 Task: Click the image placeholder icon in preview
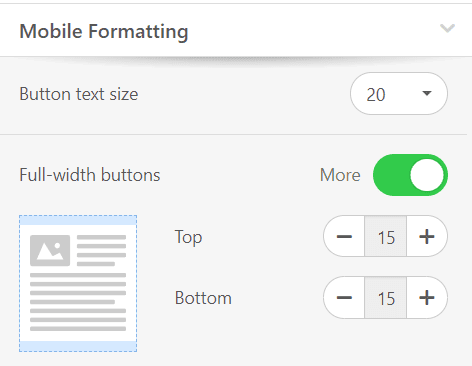(50, 250)
